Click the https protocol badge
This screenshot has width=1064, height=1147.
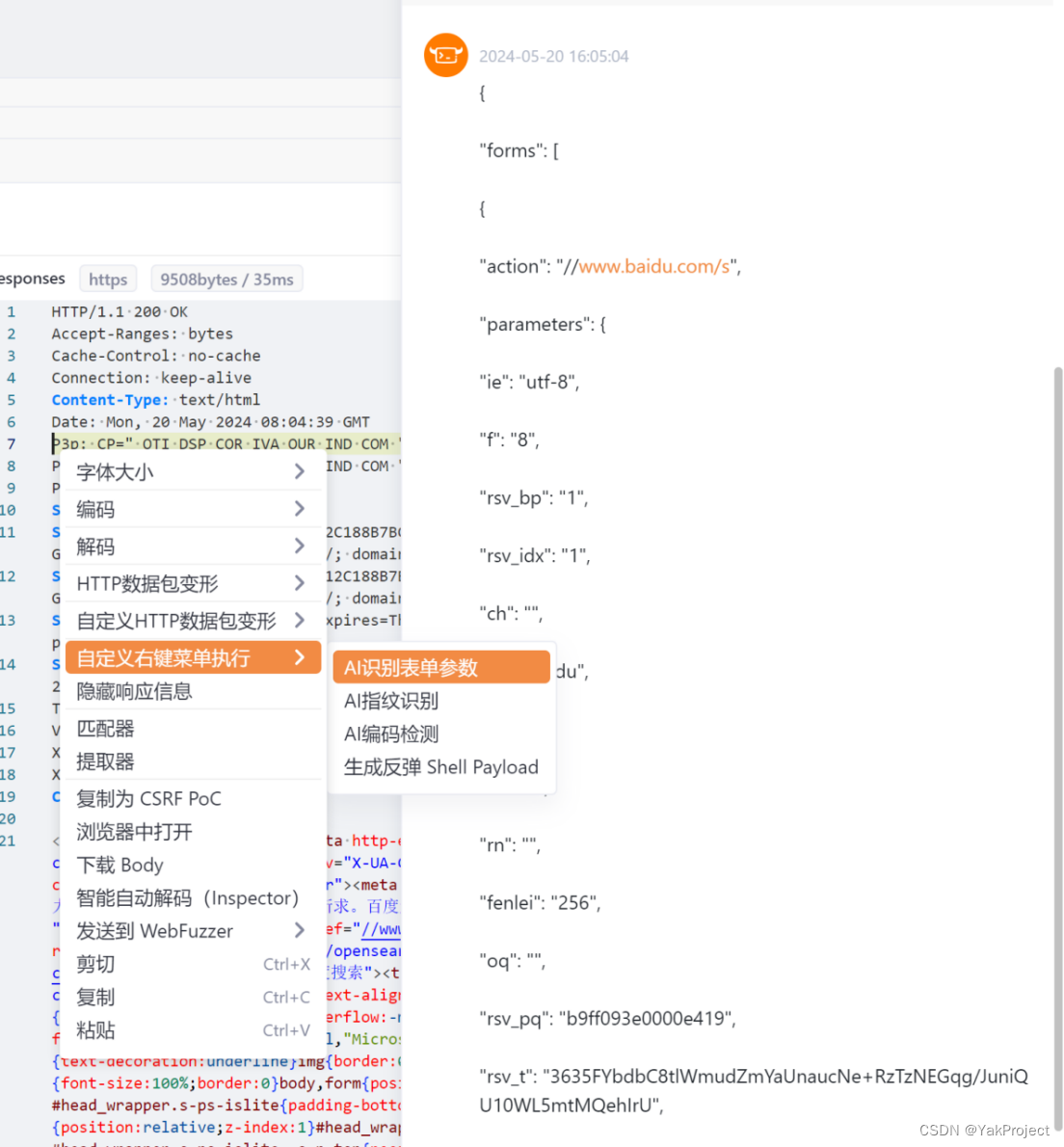tap(108, 279)
